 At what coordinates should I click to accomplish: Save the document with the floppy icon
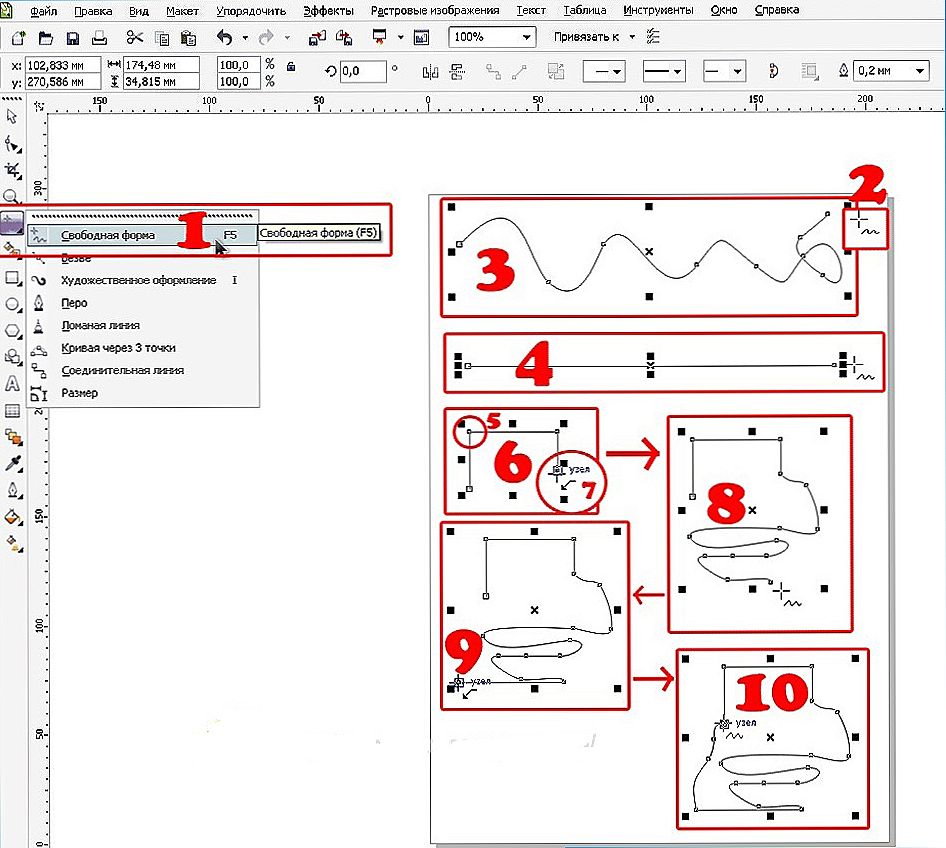pos(73,39)
